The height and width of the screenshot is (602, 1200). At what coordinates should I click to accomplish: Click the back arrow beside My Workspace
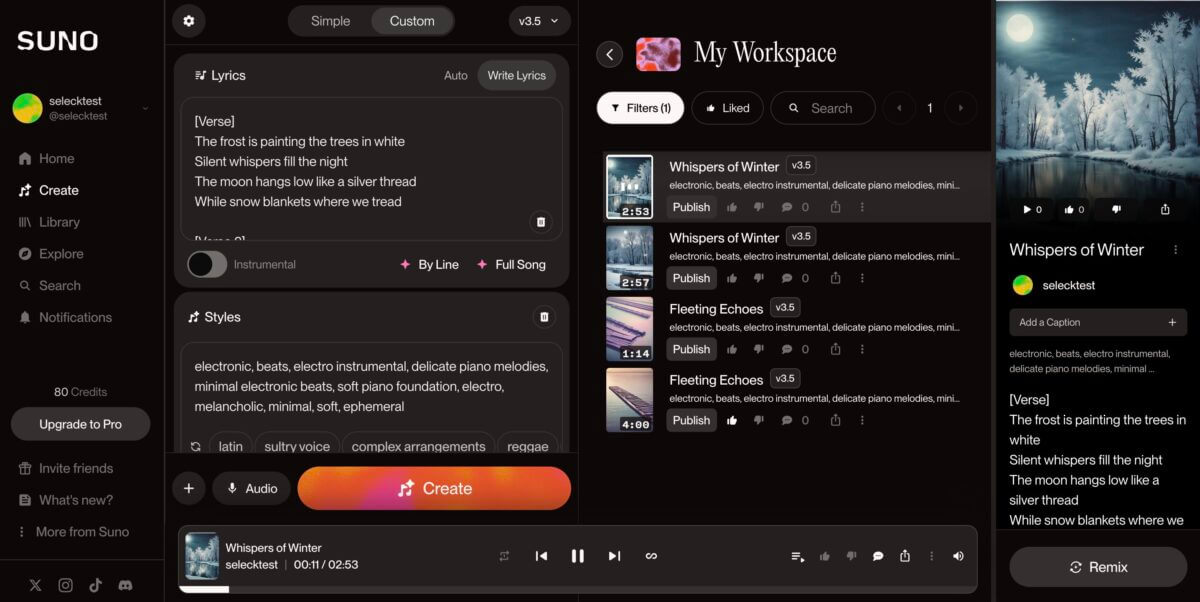(610, 54)
